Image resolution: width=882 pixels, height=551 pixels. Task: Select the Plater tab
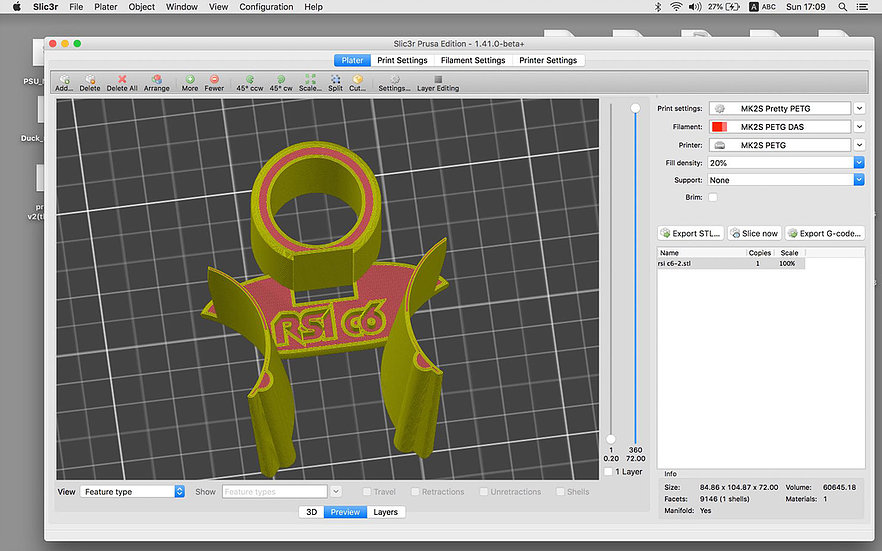352,60
